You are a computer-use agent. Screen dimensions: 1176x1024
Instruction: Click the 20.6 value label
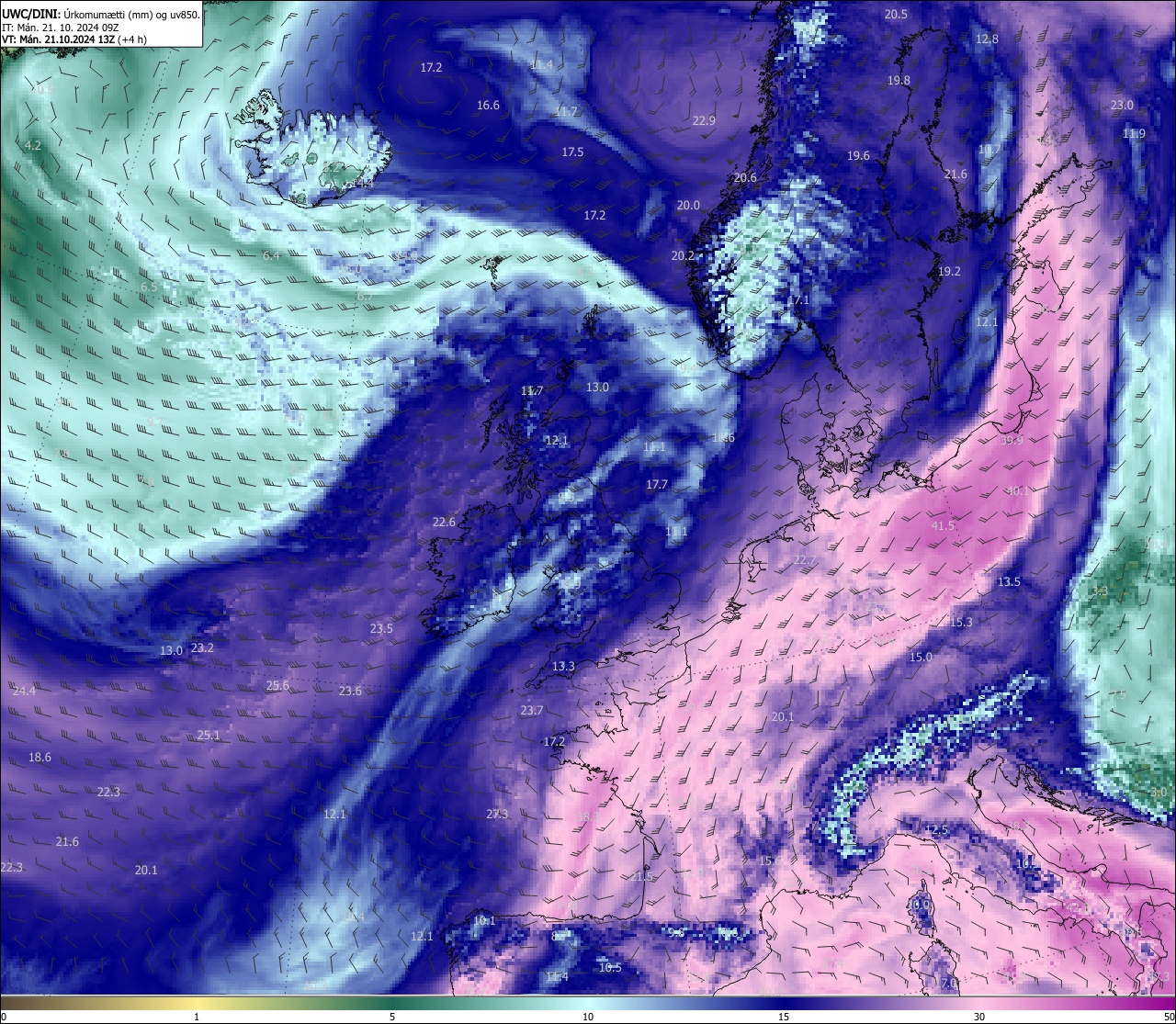pyautogui.click(x=745, y=177)
